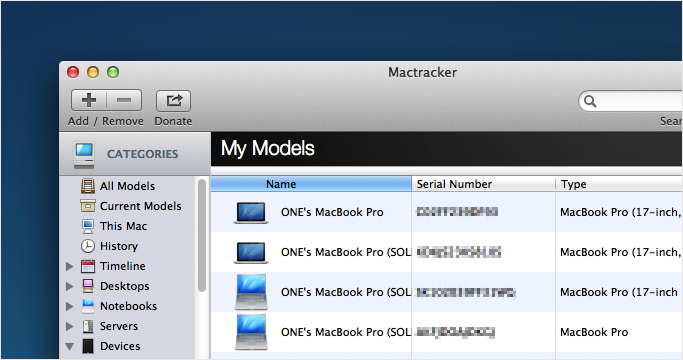Expand the Timeline disclosure triangle
This screenshot has width=683, height=360.
pyautogui.click(x=69, y=266)
